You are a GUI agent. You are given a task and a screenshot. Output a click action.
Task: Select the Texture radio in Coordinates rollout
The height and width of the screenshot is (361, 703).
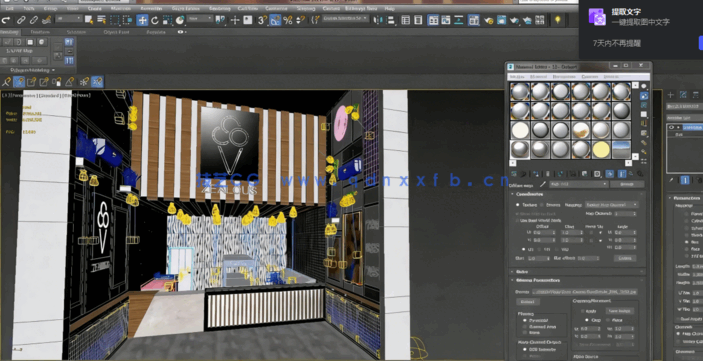point(518,204)
